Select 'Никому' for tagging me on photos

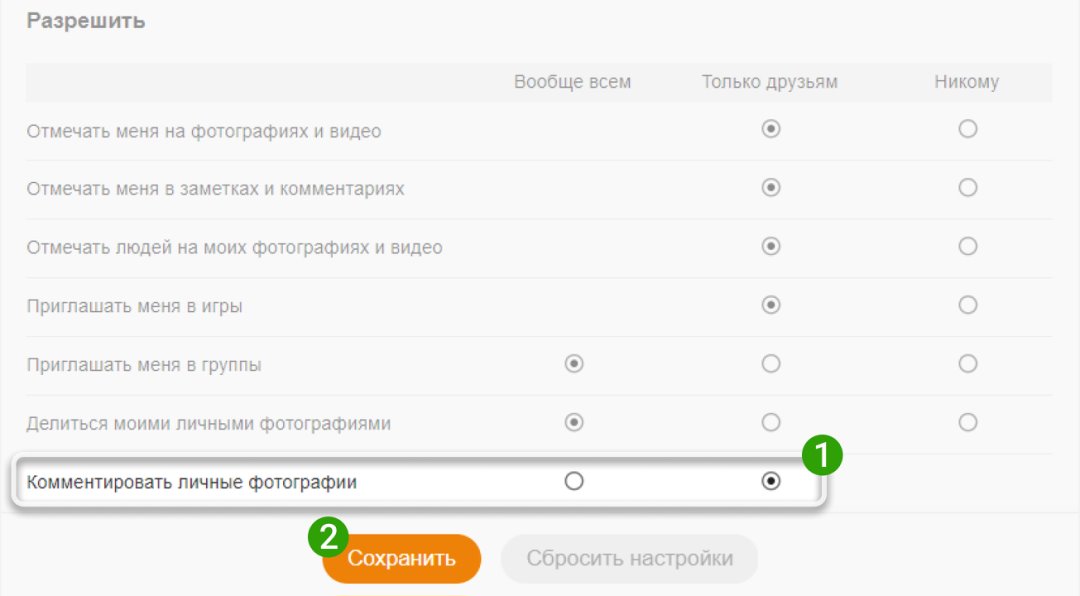(x=967, y=129)
